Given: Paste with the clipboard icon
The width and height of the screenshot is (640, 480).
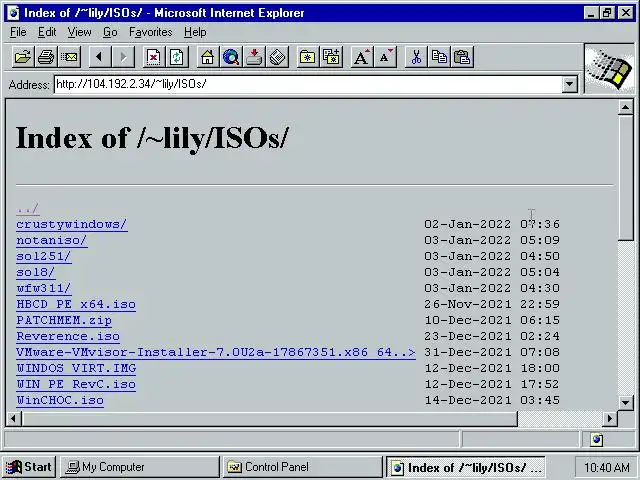Looking at the screenshot, I should click(462, 57).
